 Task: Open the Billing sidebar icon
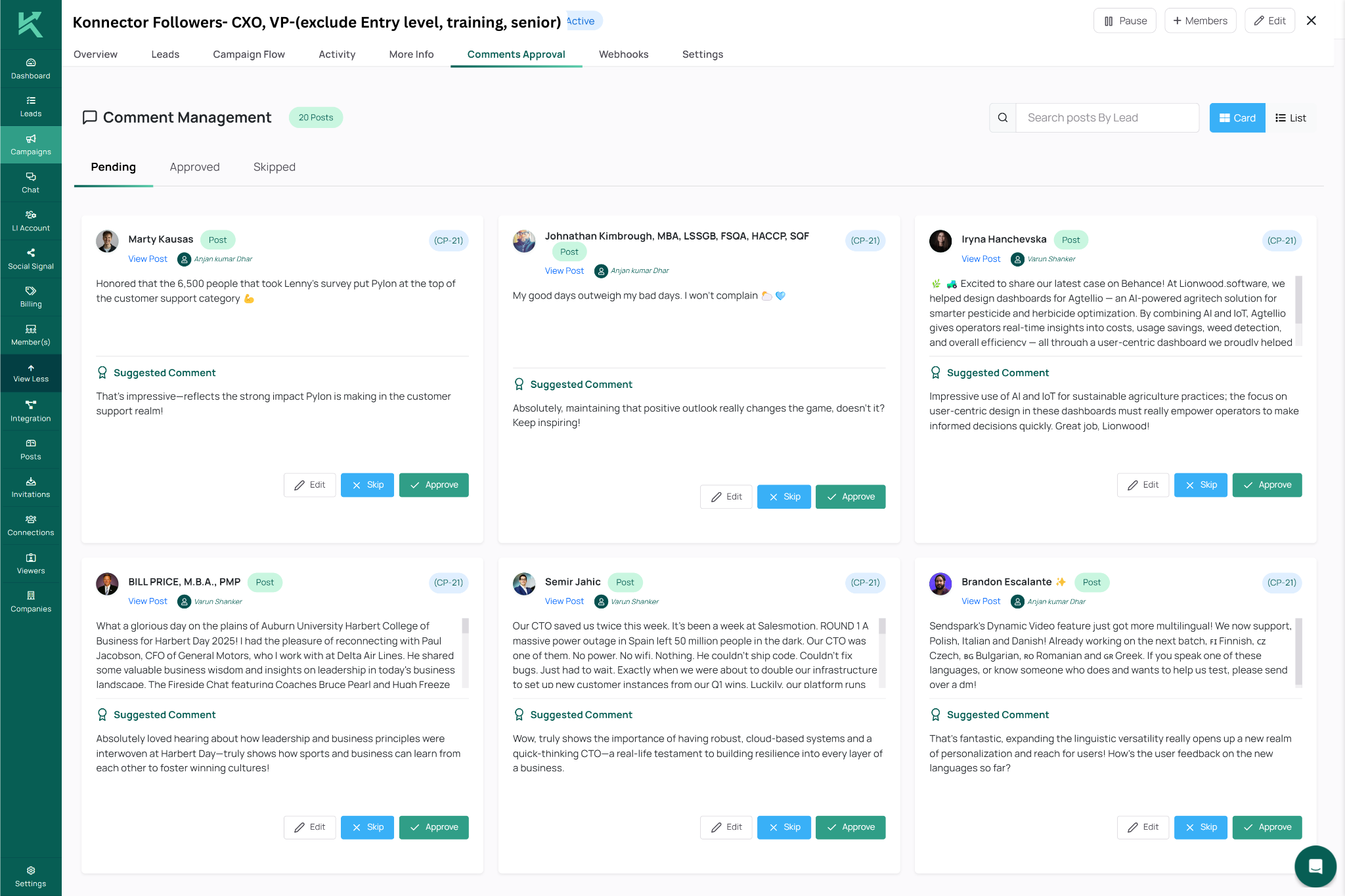pos(31,297)
